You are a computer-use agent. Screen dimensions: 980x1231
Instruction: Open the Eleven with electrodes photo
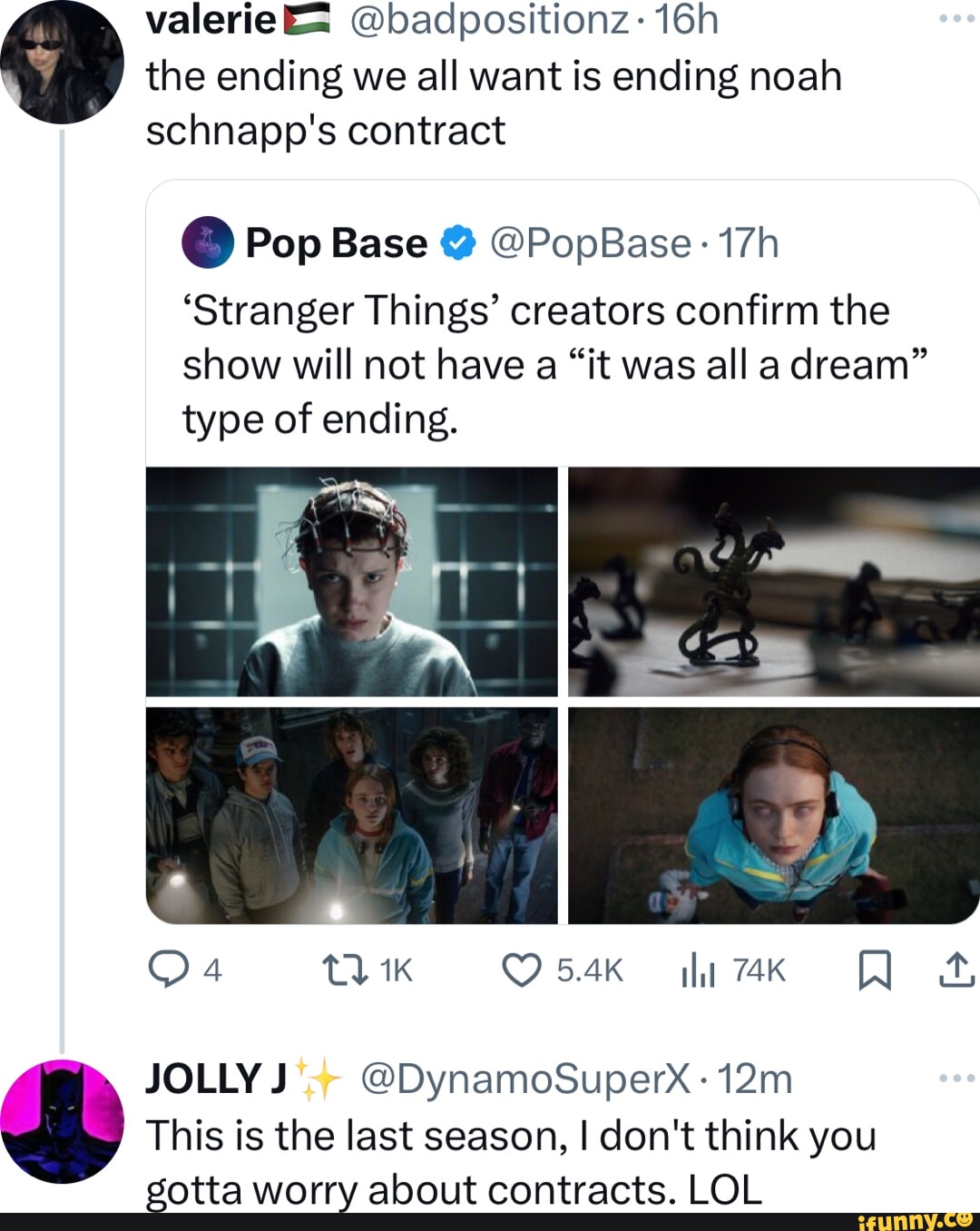351,582
